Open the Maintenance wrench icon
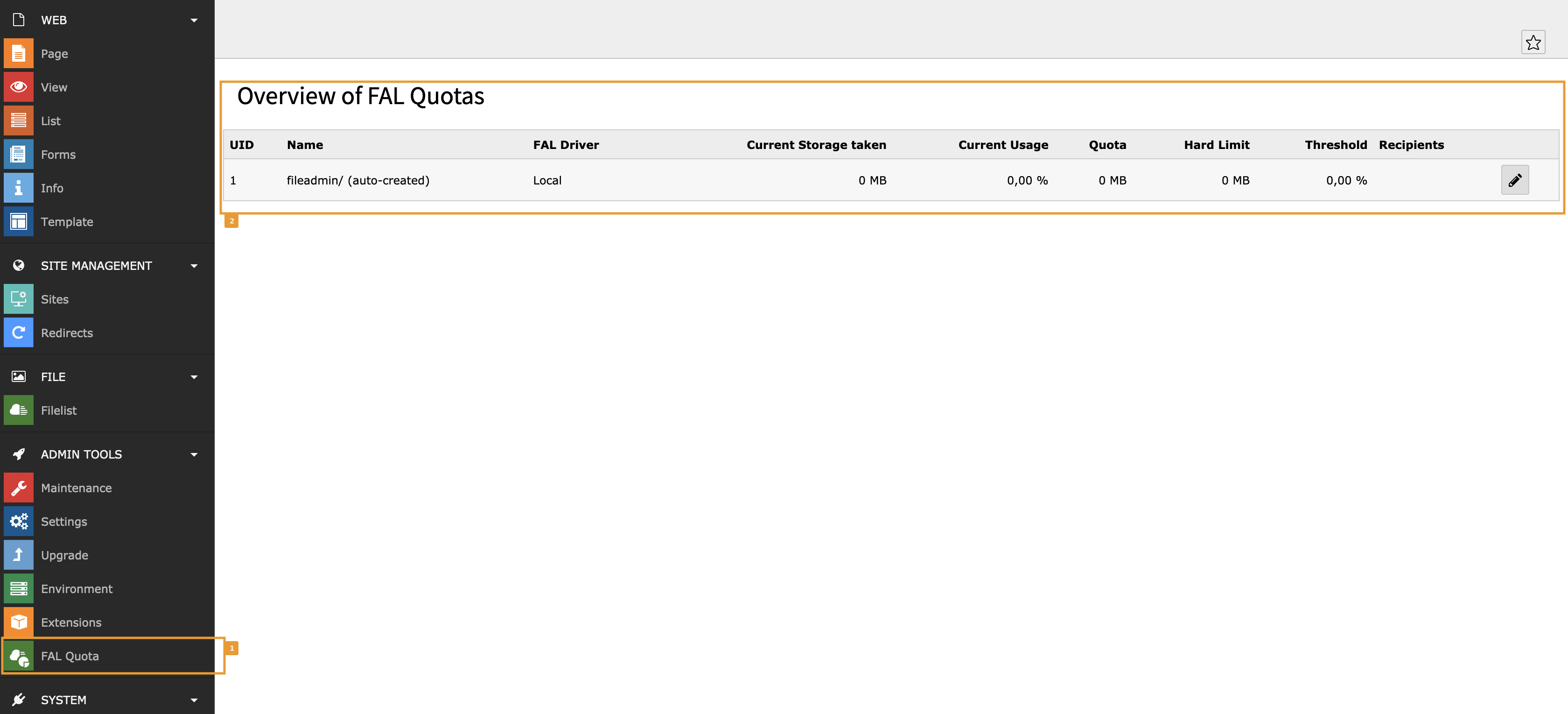 pos(18,488)
